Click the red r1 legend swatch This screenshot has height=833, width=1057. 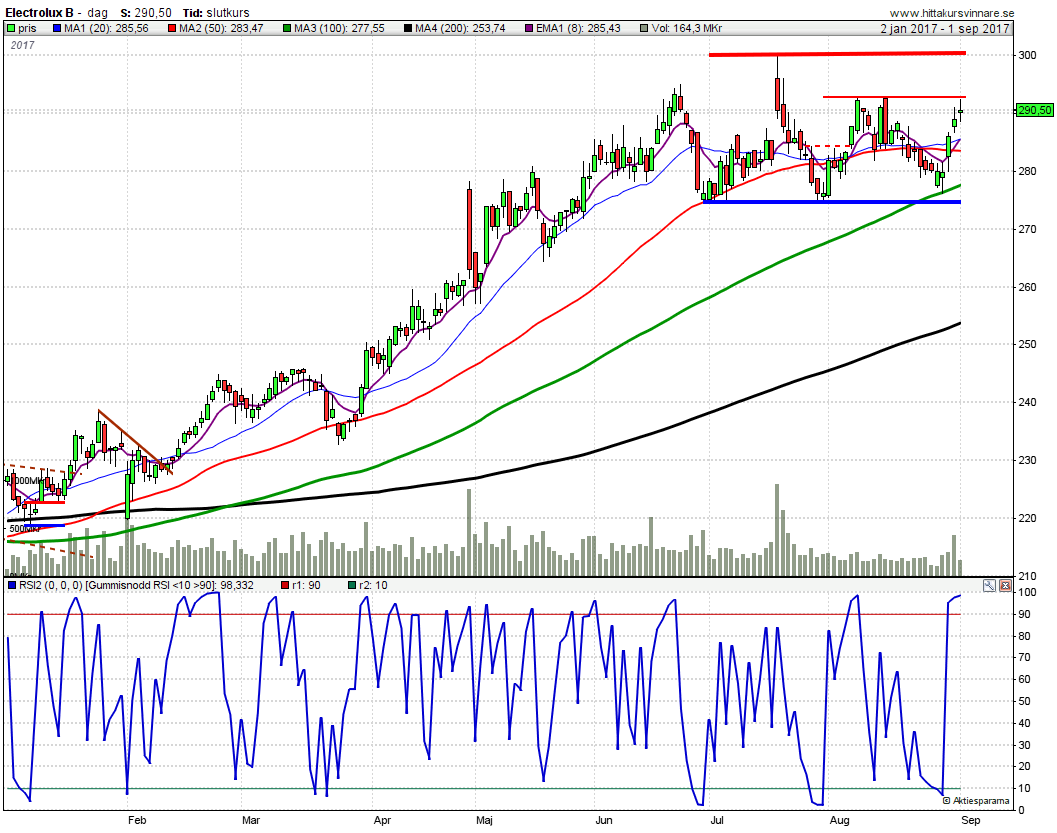[284, 585]
